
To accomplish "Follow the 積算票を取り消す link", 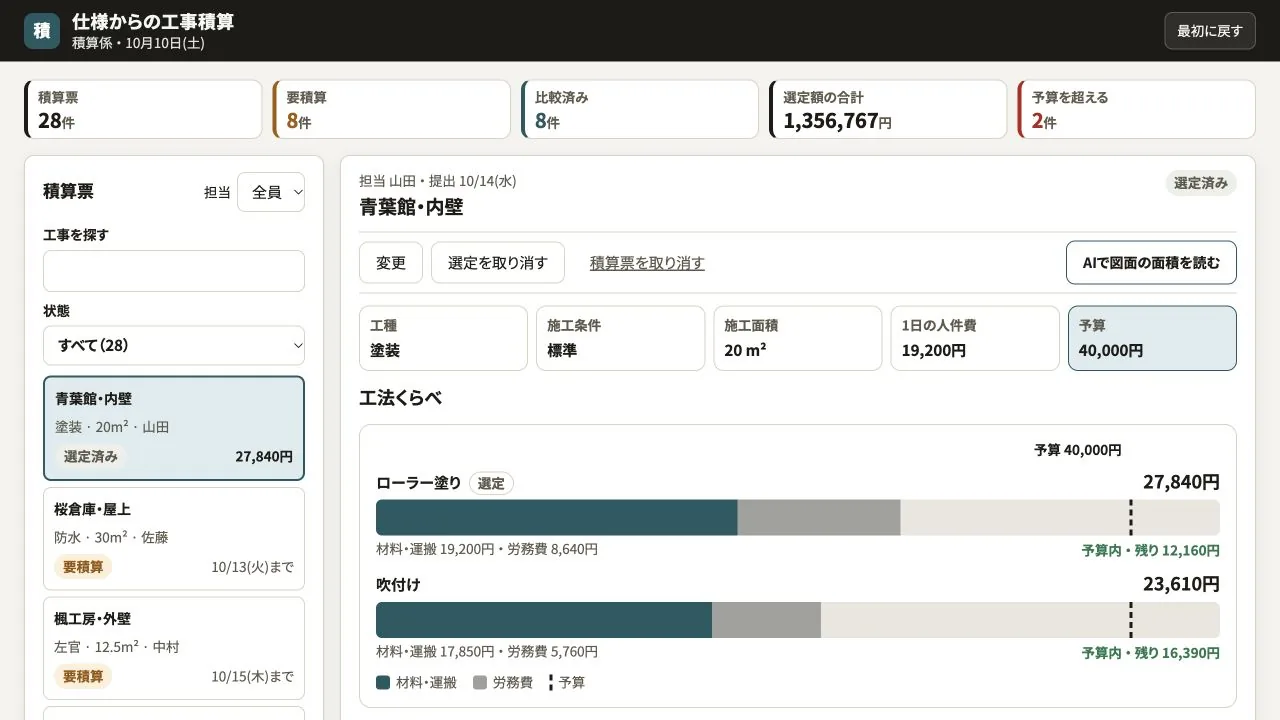I will point(647,263).
